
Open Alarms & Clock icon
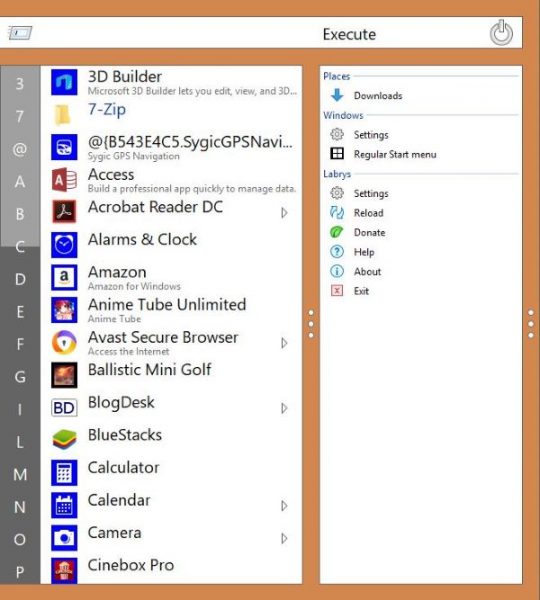pos(64,245)
